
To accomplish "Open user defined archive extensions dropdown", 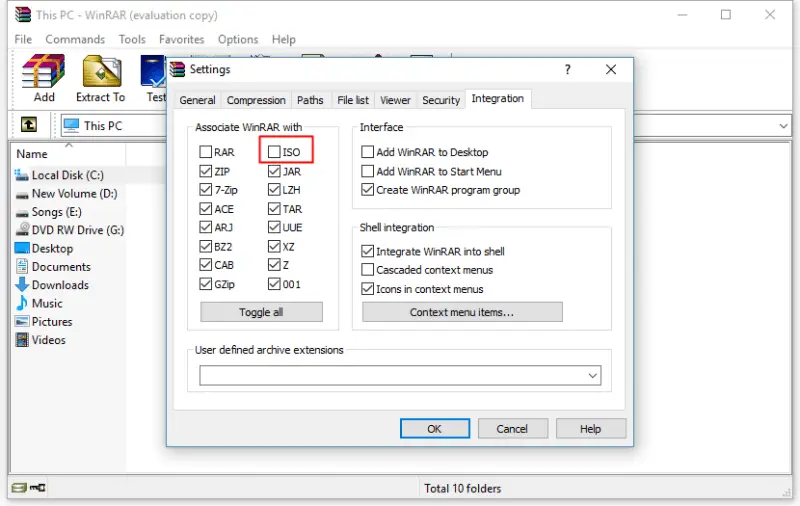I will point(592,376).
